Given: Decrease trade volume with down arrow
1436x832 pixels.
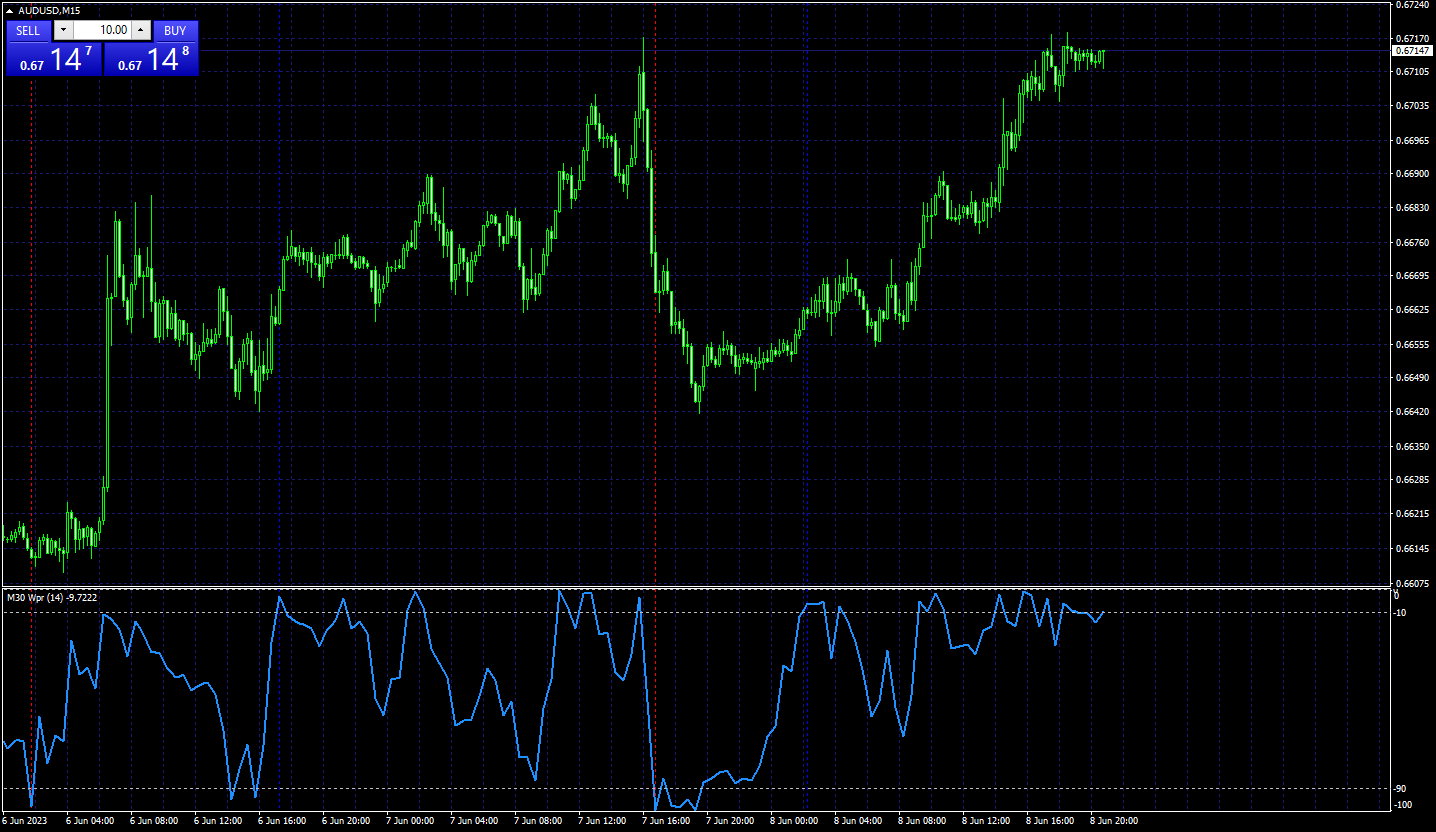Looking at the screenshot, I should 63,31.
